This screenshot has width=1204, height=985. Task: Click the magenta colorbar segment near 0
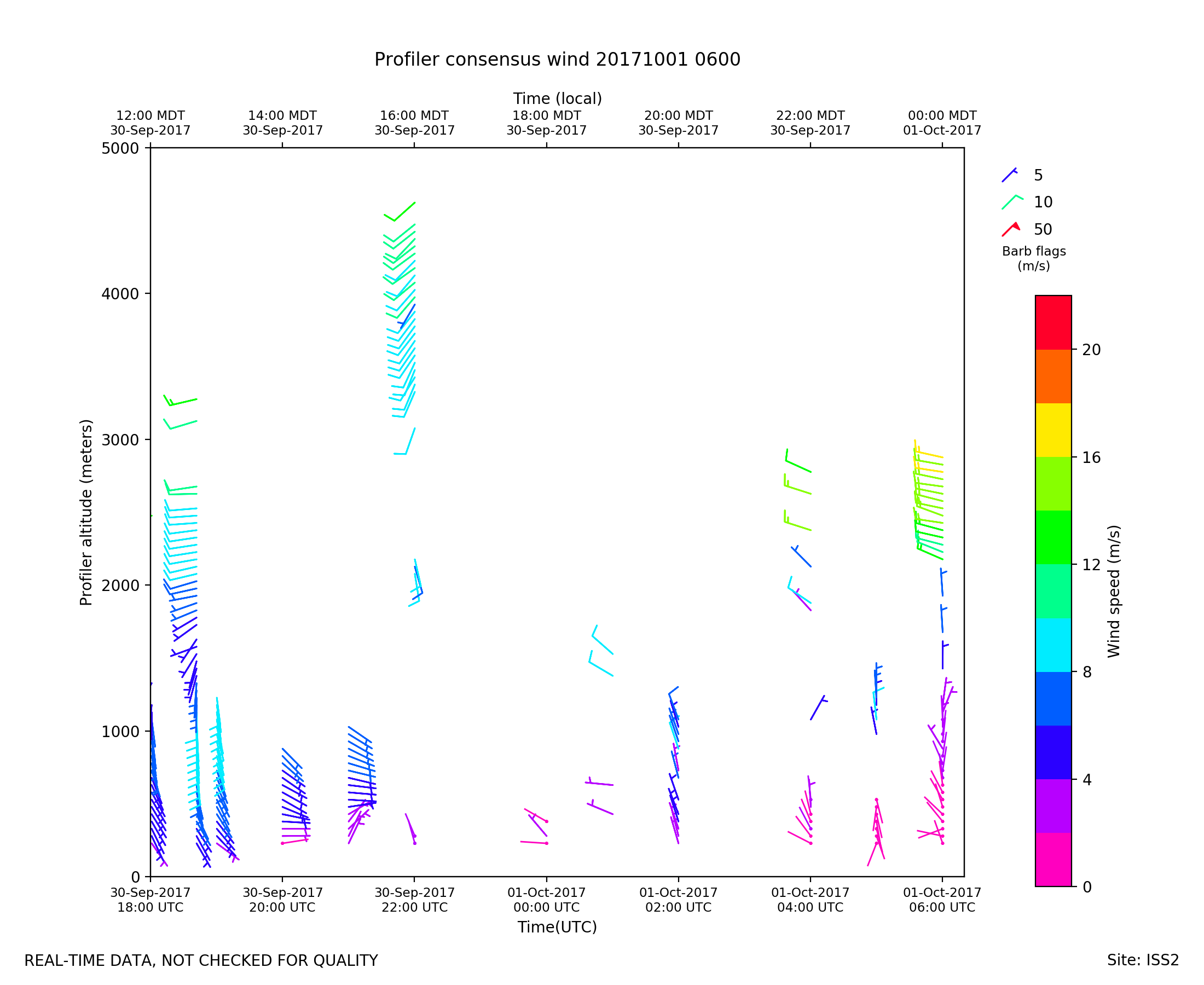coord(1053,859)
